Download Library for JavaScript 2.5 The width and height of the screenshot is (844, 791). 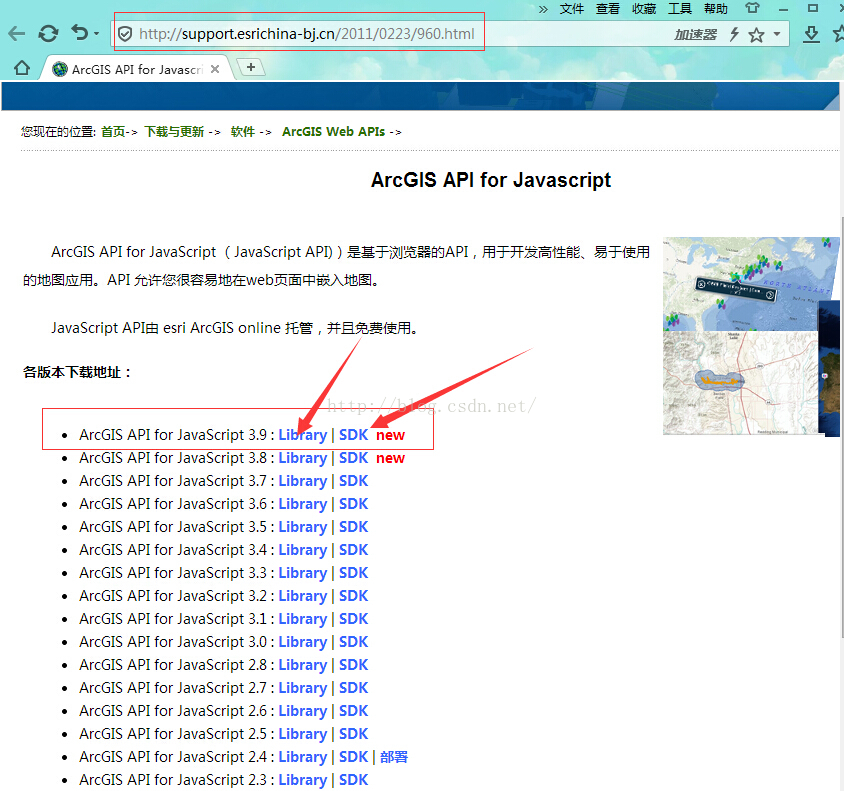coord(303,734)
